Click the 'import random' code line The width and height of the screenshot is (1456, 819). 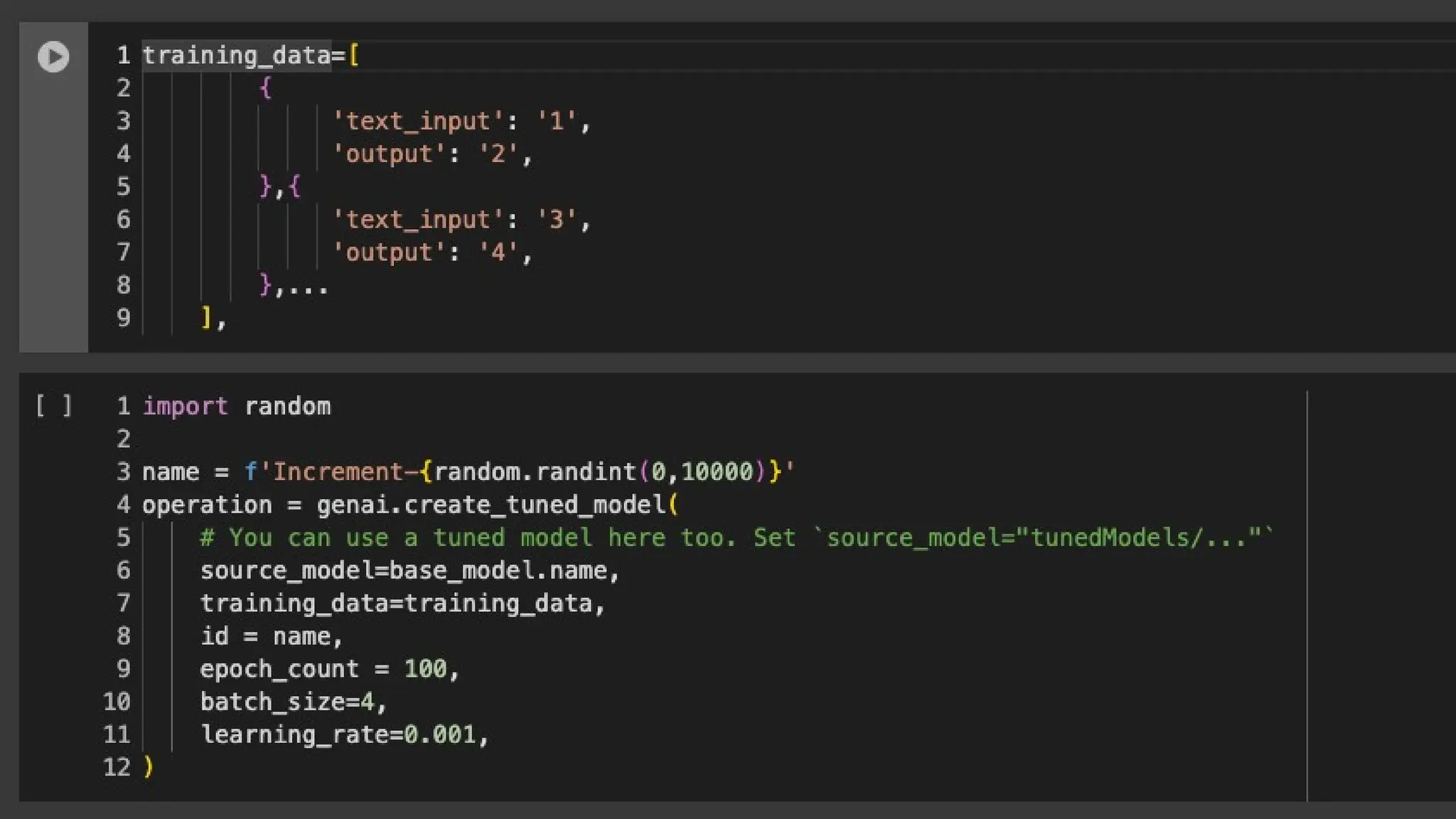(236, 407)
